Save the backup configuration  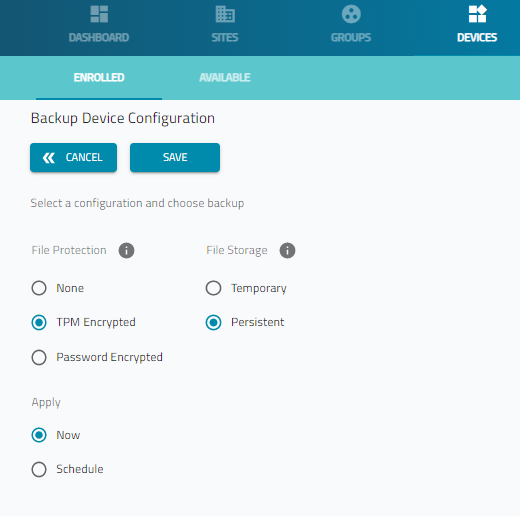click(x=175, y=158)
